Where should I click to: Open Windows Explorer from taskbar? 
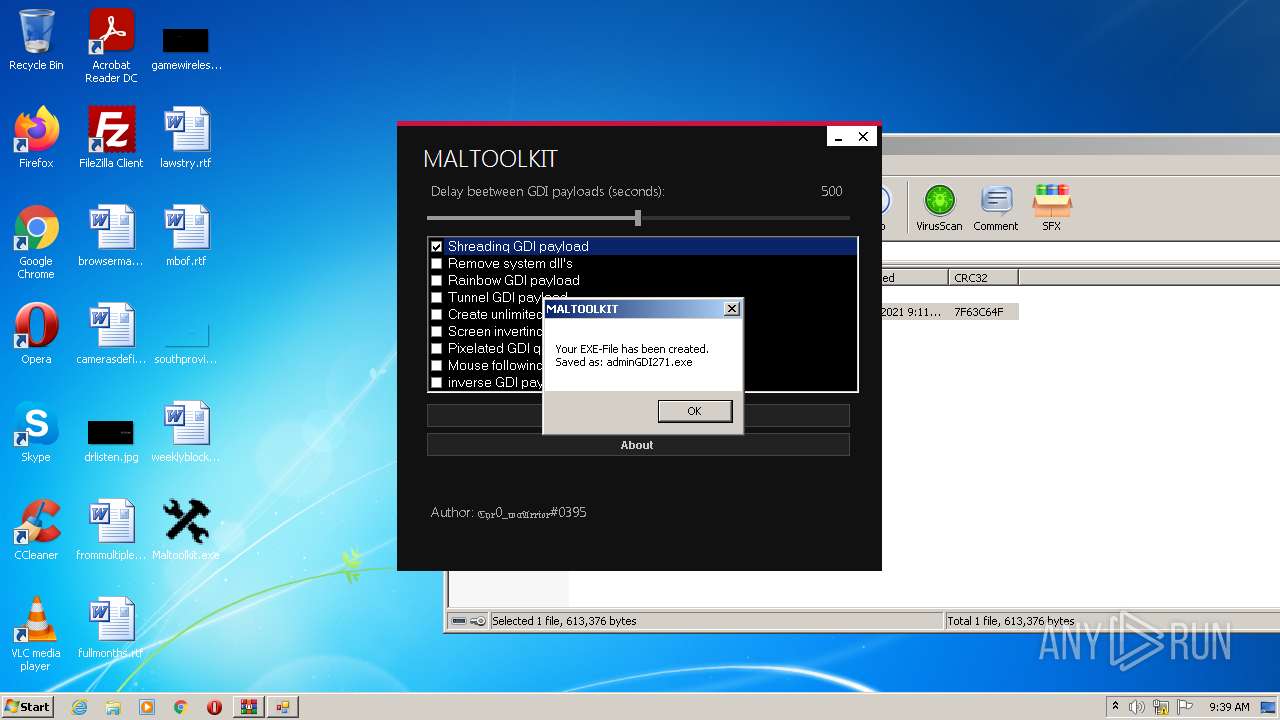tap(113, 707)
